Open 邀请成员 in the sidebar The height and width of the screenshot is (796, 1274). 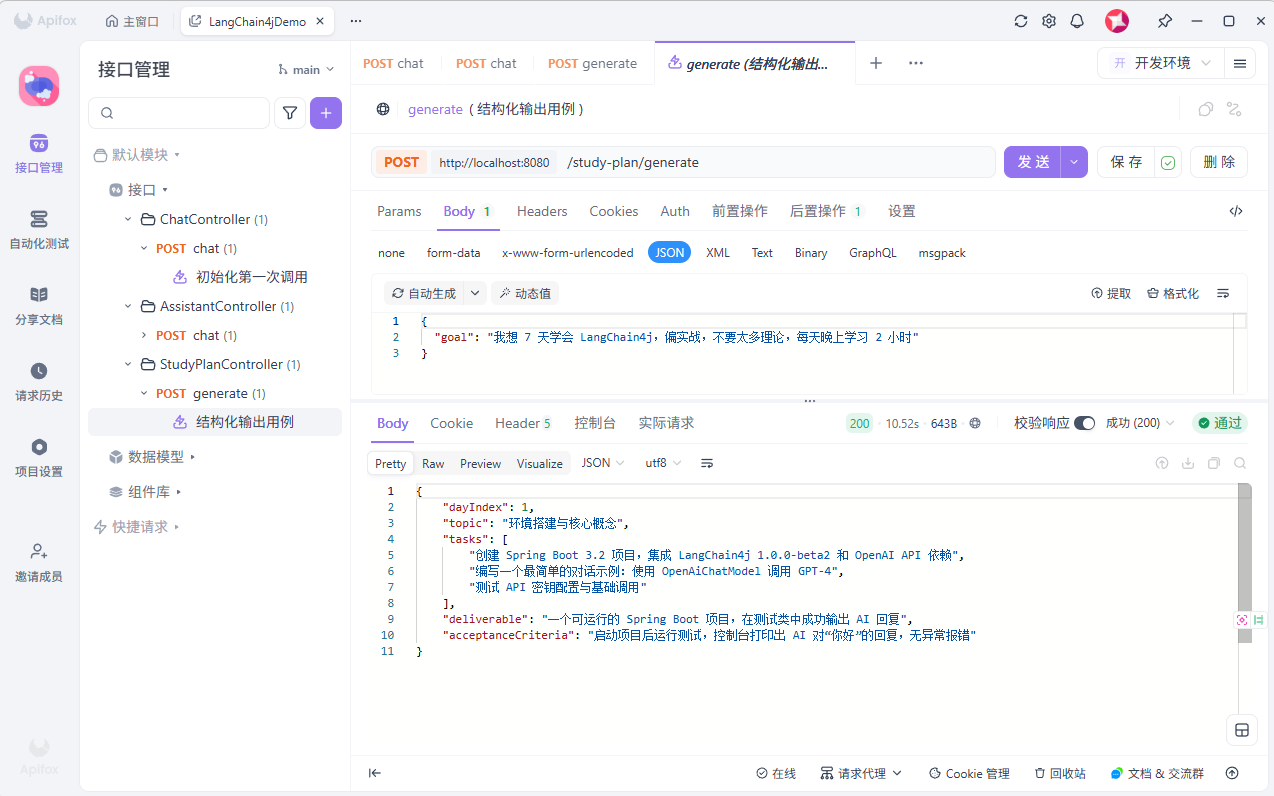coord(39,562)
